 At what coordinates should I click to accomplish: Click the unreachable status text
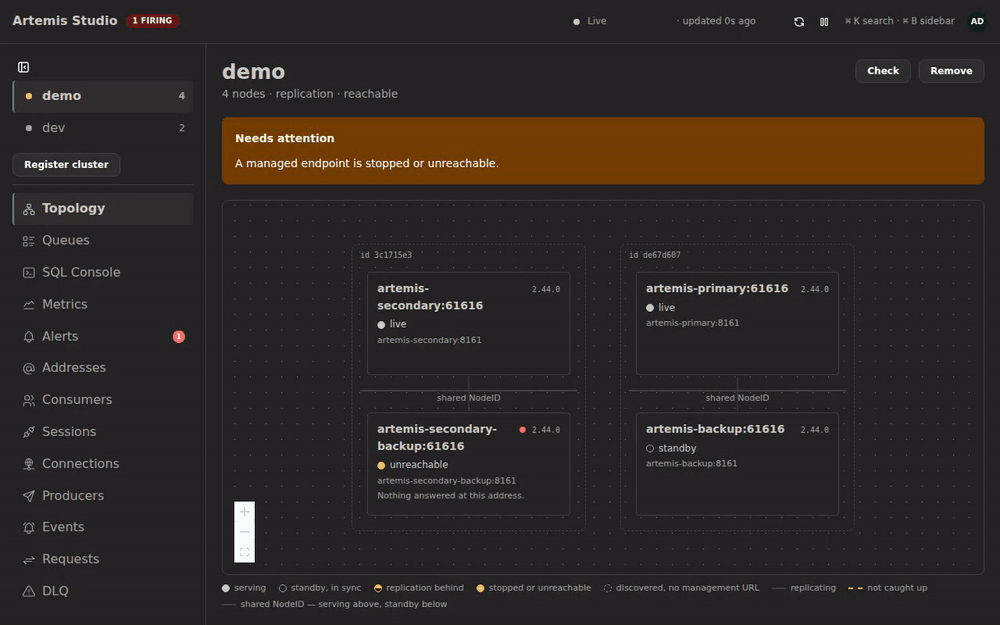418,465
